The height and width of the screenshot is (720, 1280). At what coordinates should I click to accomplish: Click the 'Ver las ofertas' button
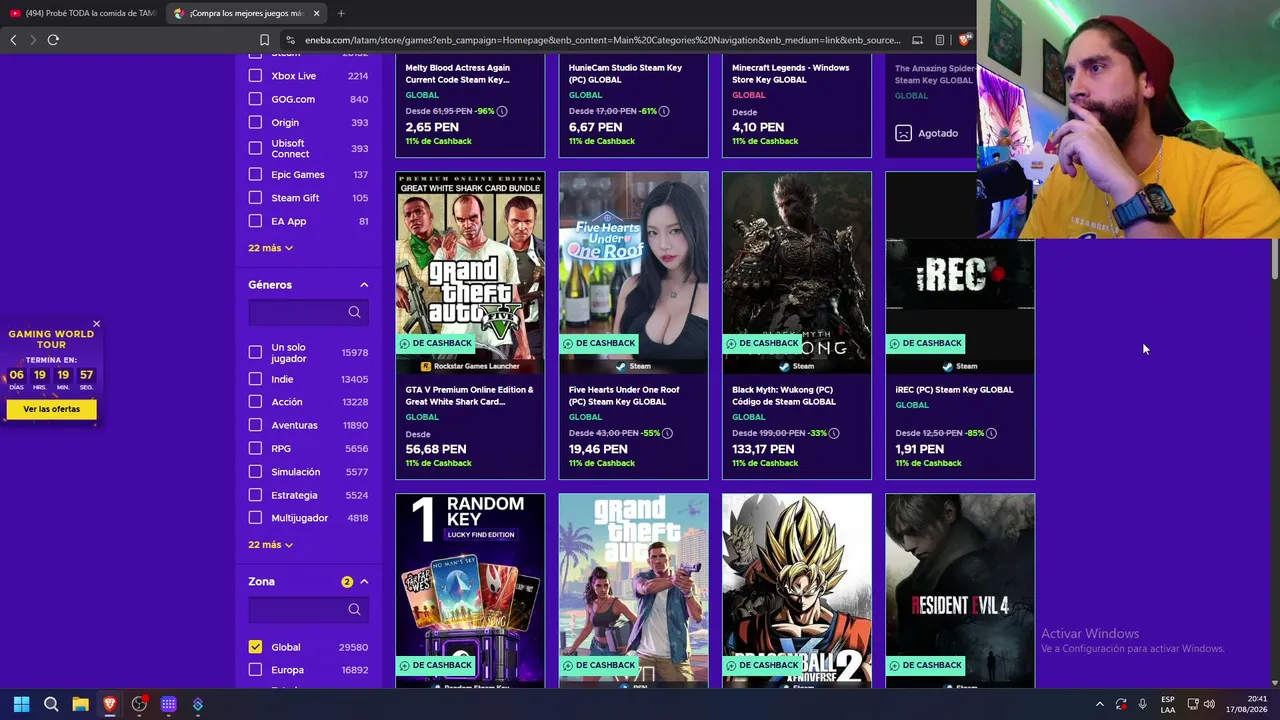52,409
